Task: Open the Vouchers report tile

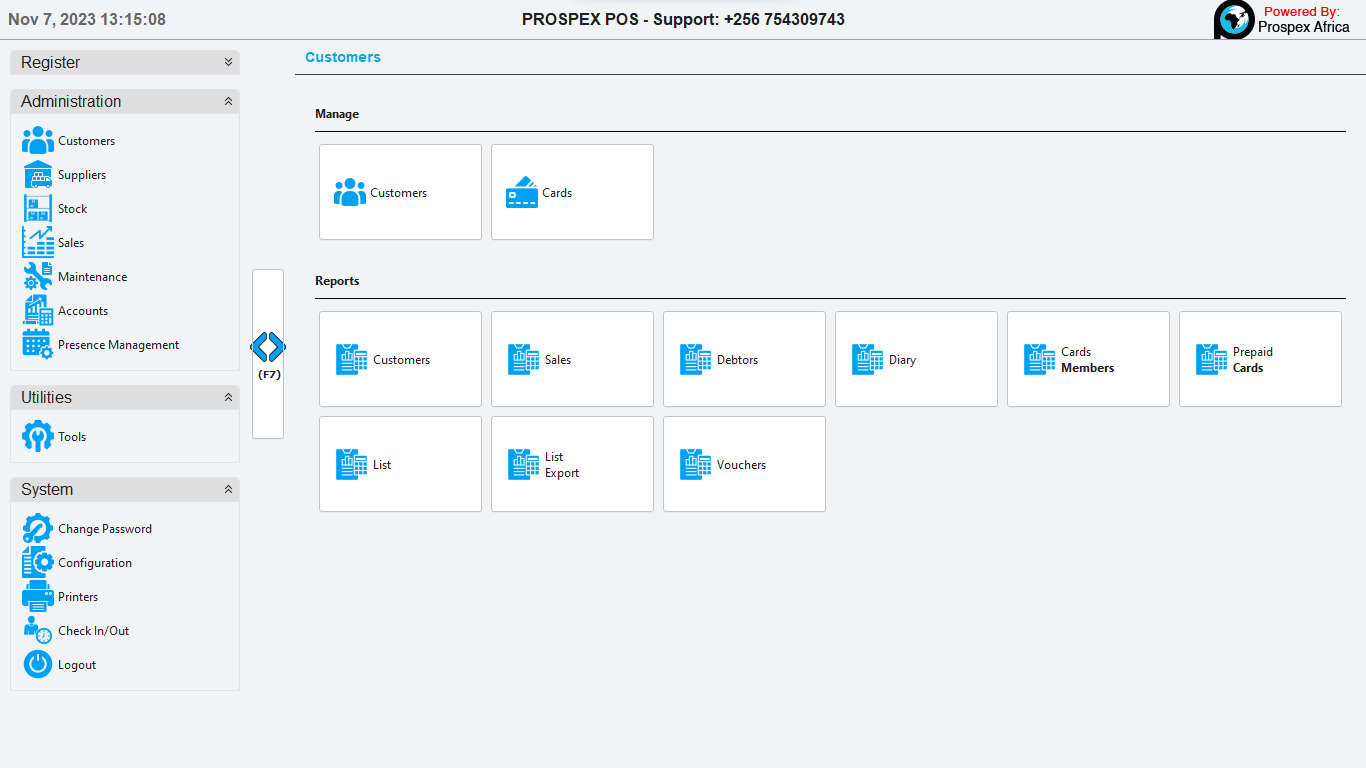Action: pos(744,464)
